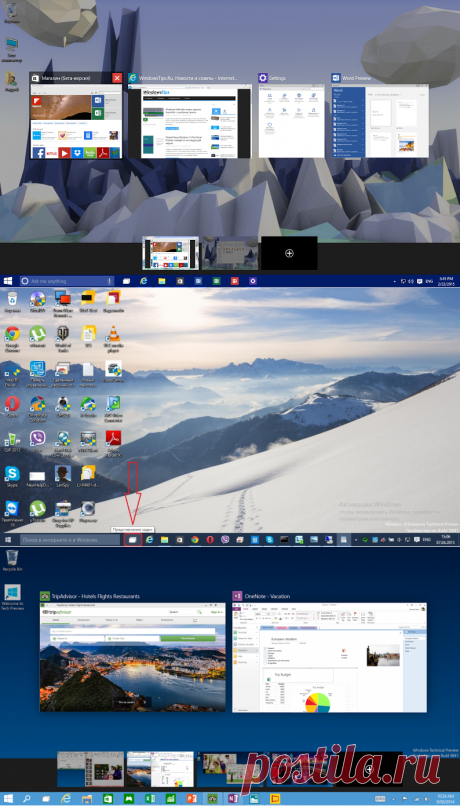This screenshot has height=806, width=460.
Task: Open Excel on light blue taskbar
Action: point(150,799)
